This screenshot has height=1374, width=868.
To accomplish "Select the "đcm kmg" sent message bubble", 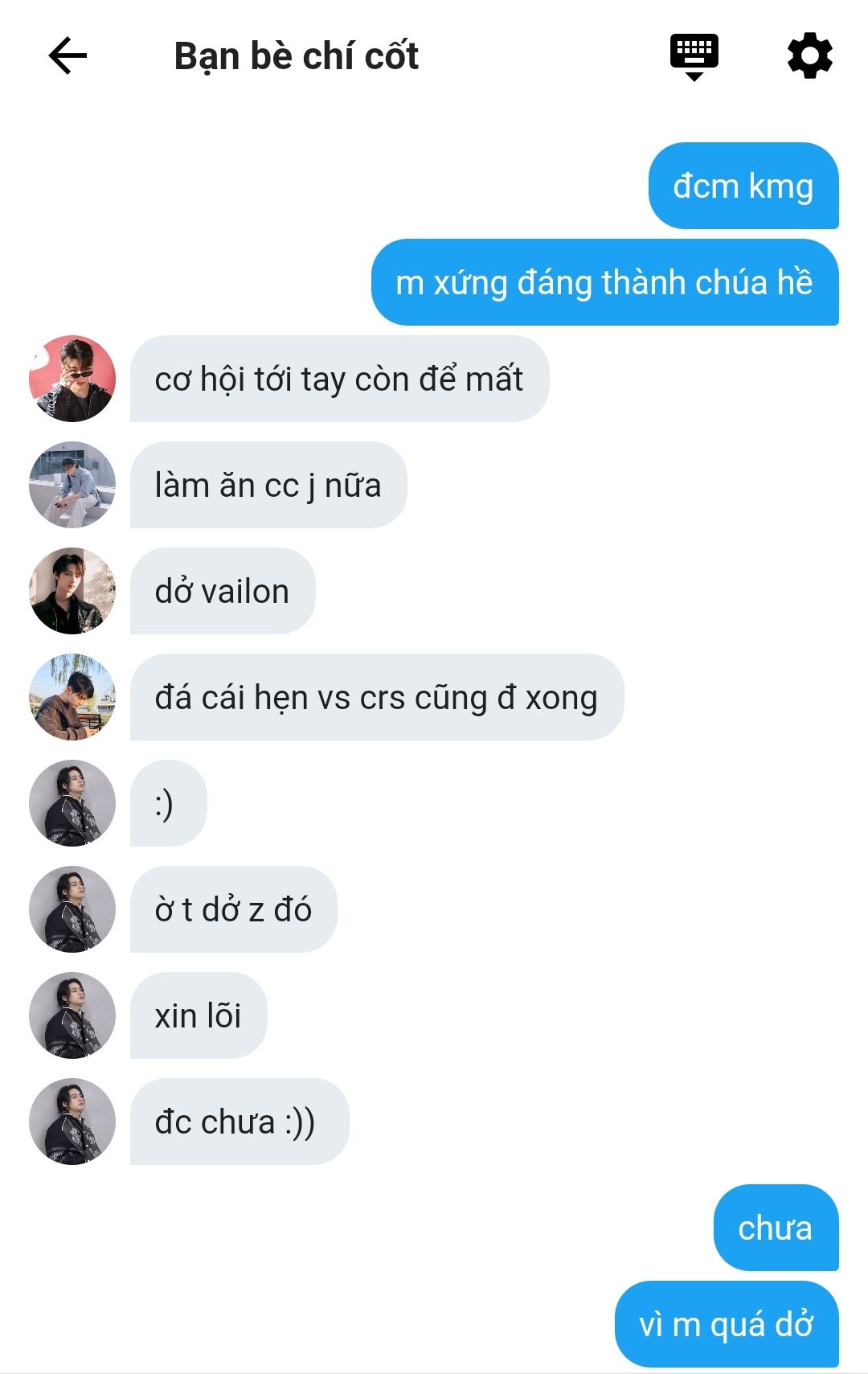I will pyautogui.click(x=743, y=186).
